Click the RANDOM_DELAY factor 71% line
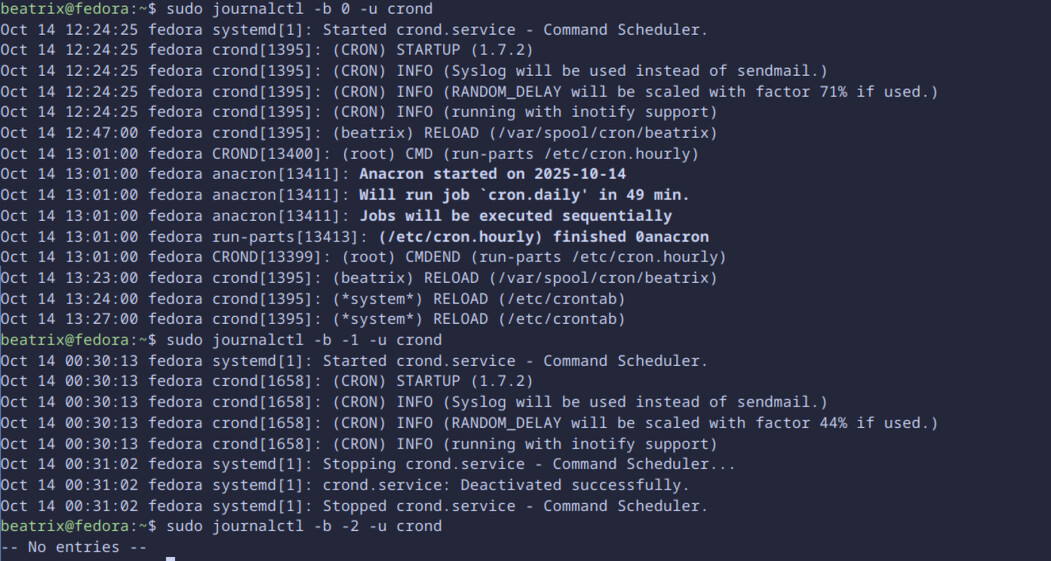The height and width of the screenshot is (561, 1051). 468,92
